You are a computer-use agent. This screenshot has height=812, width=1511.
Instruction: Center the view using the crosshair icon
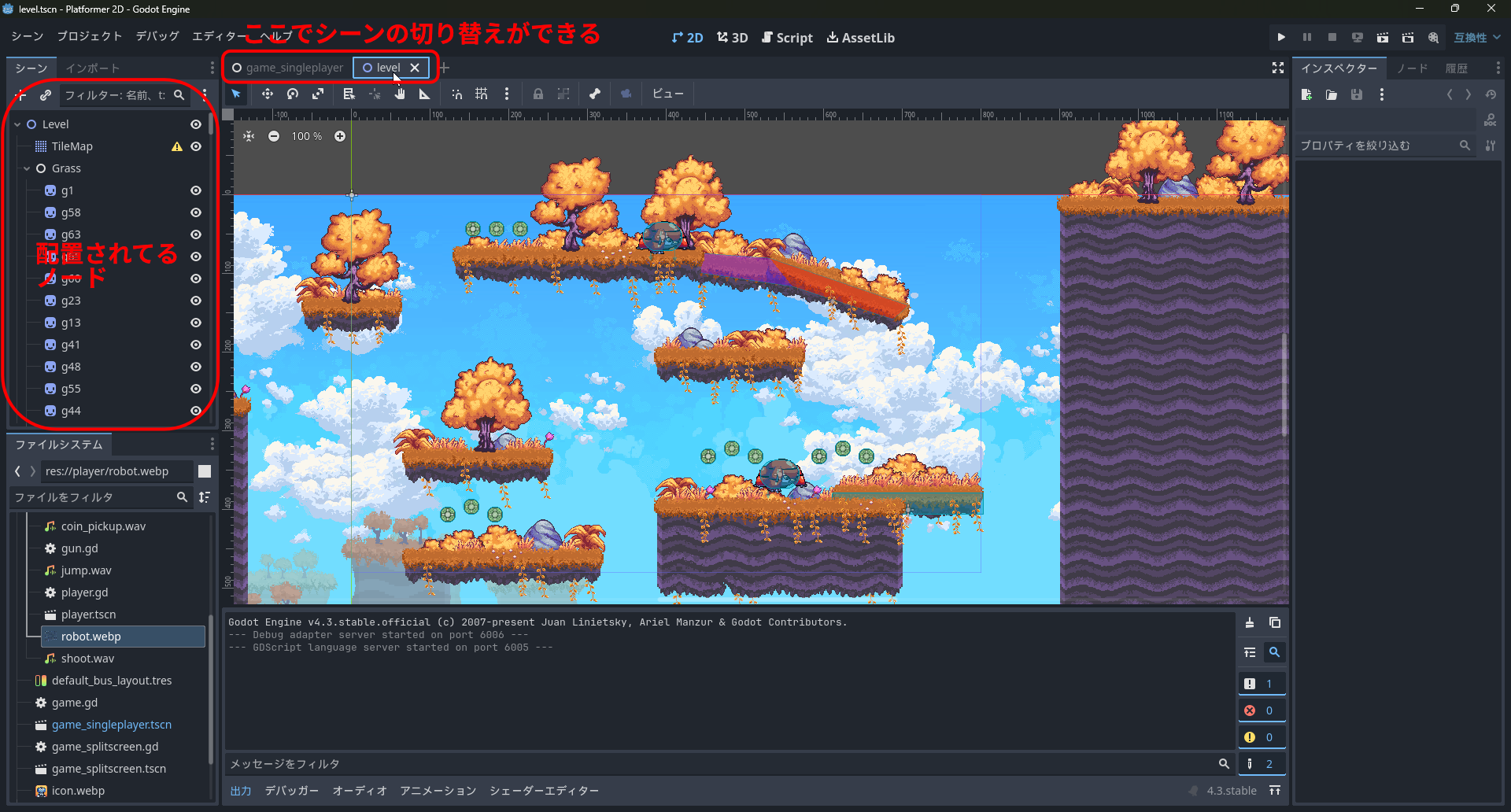click(x=249, y=136)
